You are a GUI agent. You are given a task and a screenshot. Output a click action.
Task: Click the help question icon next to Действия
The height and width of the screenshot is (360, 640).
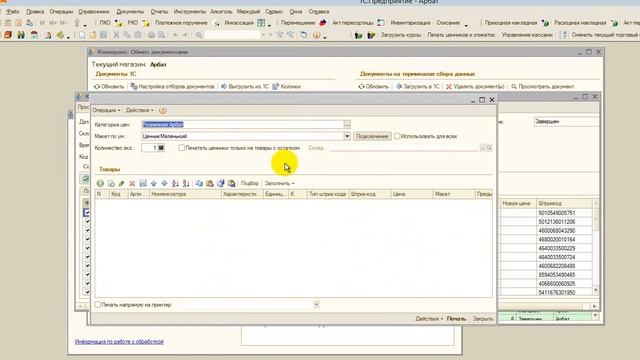[162, 110]
